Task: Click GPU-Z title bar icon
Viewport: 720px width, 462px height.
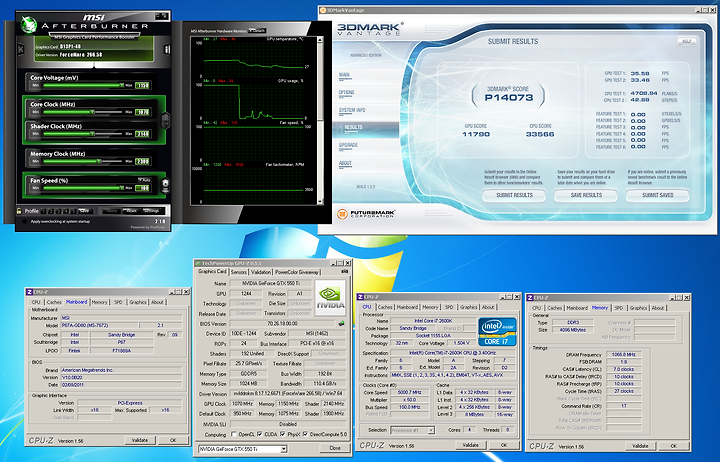Action: tap(198, 263)
